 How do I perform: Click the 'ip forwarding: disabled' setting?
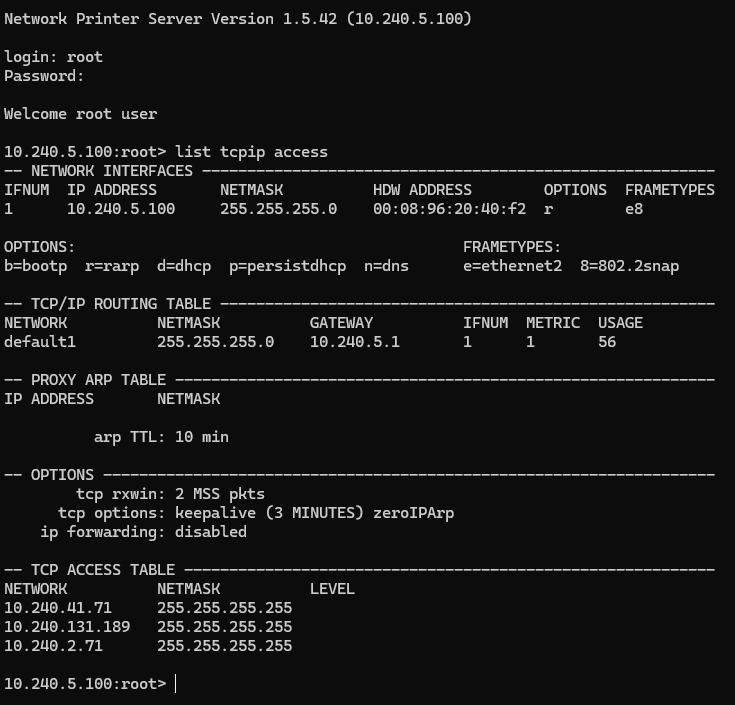(143, 532)
